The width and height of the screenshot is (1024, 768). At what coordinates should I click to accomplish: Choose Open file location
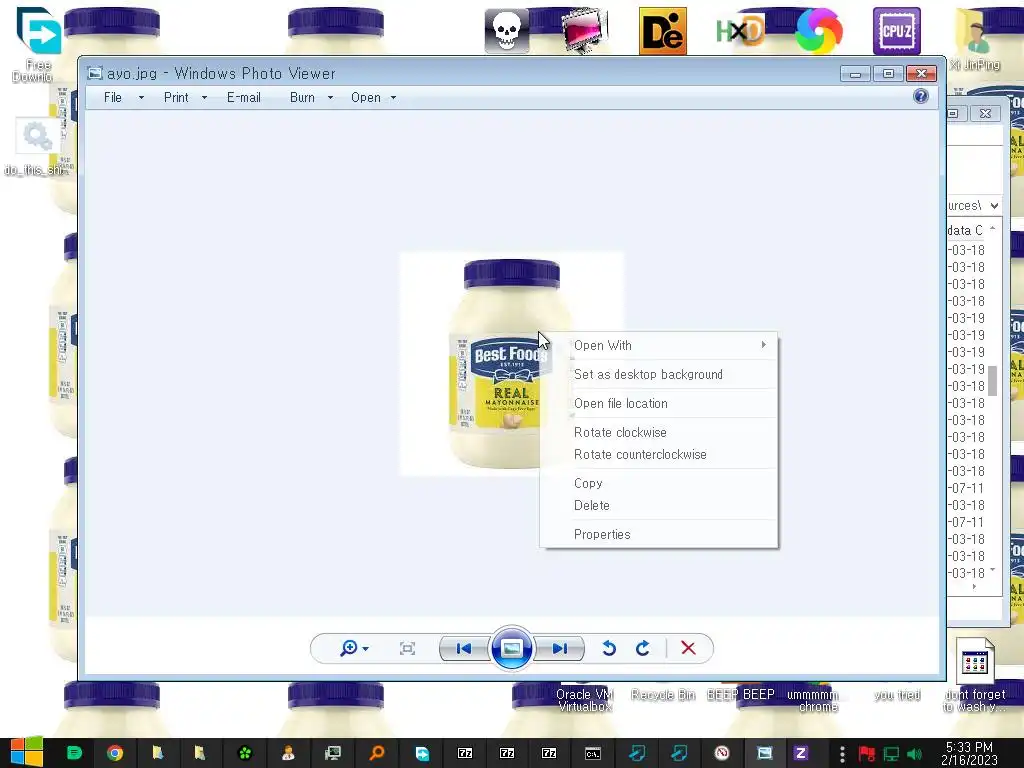[x=659, y=403]
